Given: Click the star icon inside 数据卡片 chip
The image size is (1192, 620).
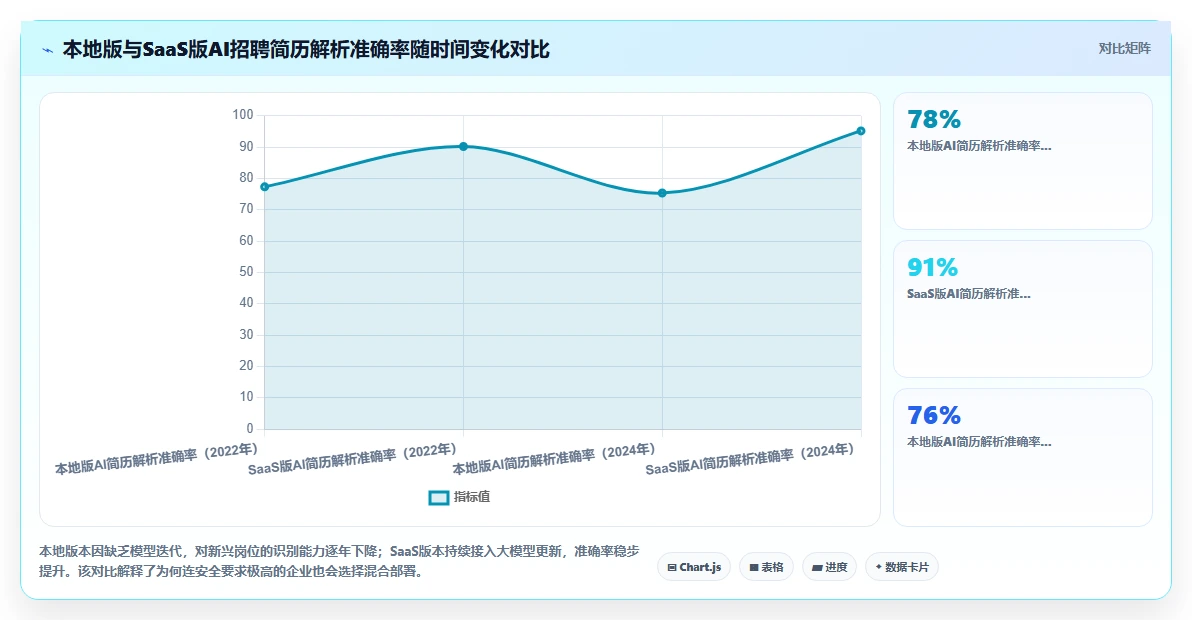Looking at the screenshot, I should [879, 567].
